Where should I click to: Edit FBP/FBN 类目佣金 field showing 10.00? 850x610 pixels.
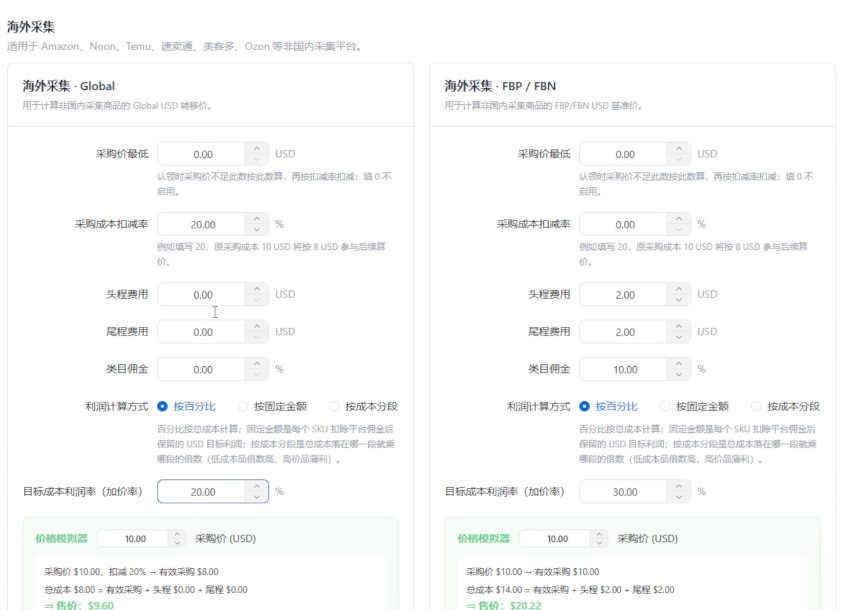[x=624, y=369]
